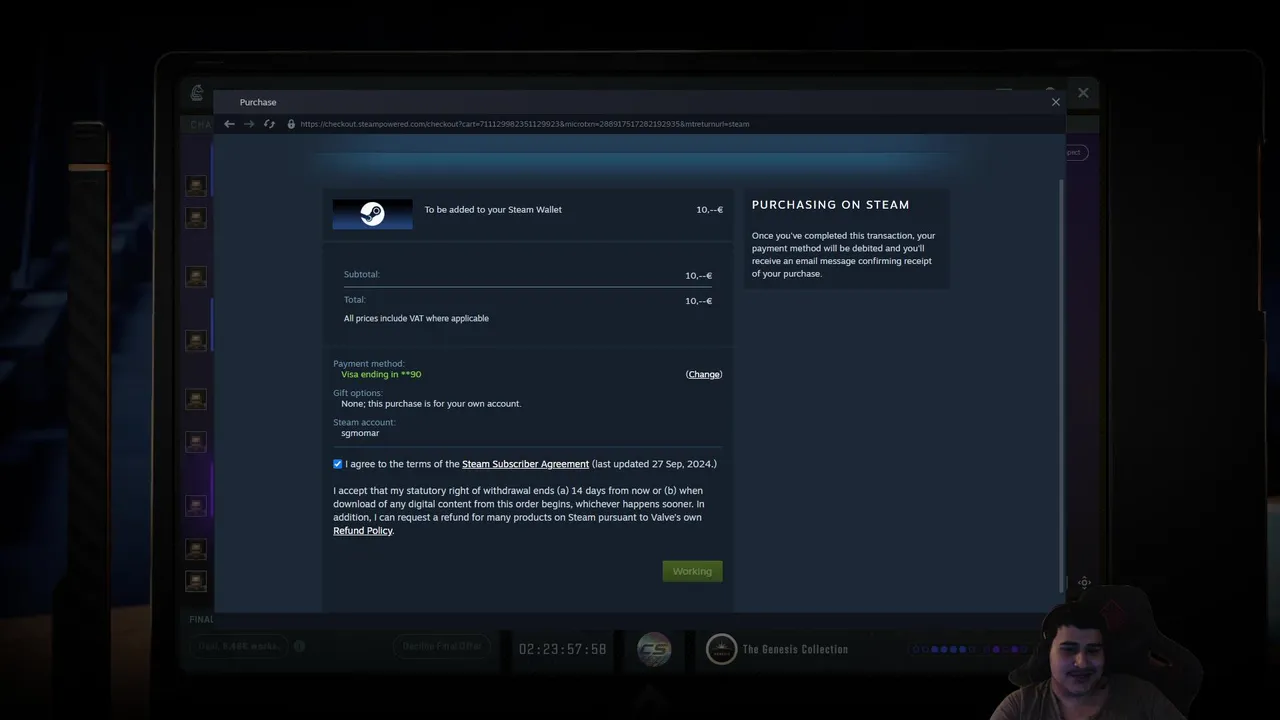The image size is (1280, 720).
Task: Click the CS logo in background game
Action: pos(654,649)
